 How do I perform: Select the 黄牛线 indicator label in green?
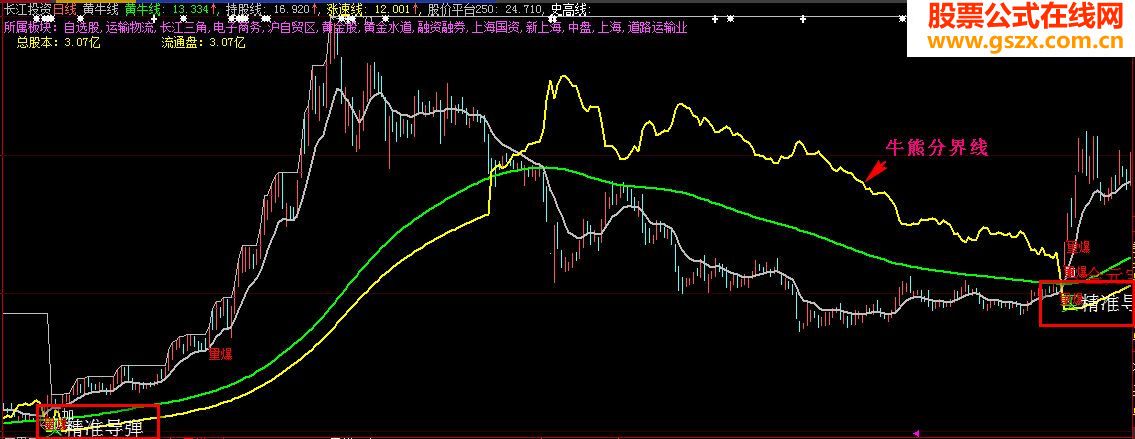[138, 10]
